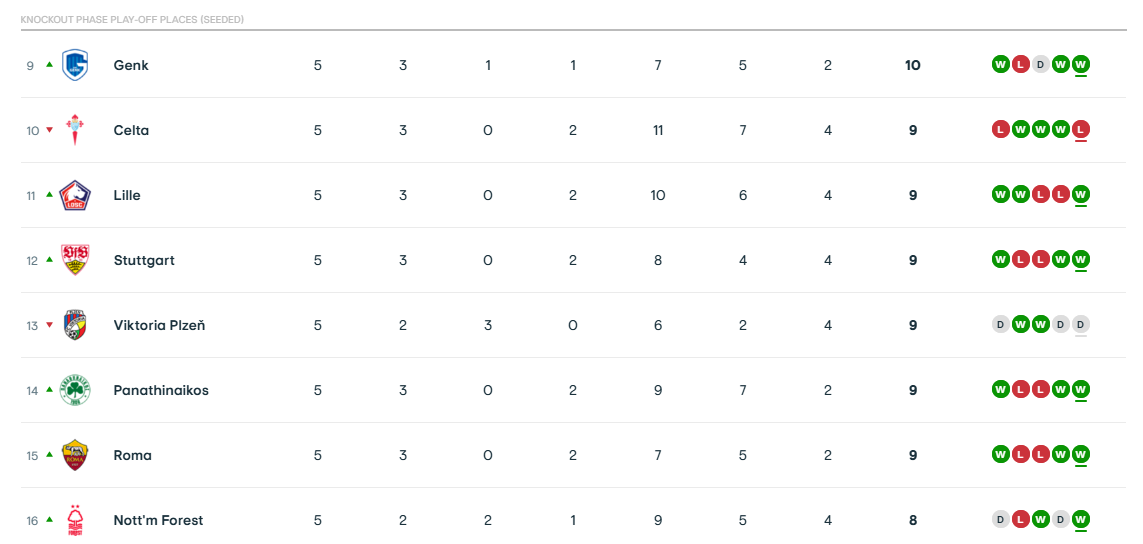This screenshot has height=544, width=1143.
Task: Click Genk's latest underlined win badge
Action: coord(1081,65)
